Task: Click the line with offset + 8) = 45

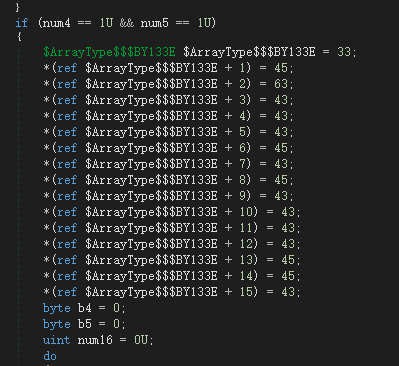Action: [168, 180]
